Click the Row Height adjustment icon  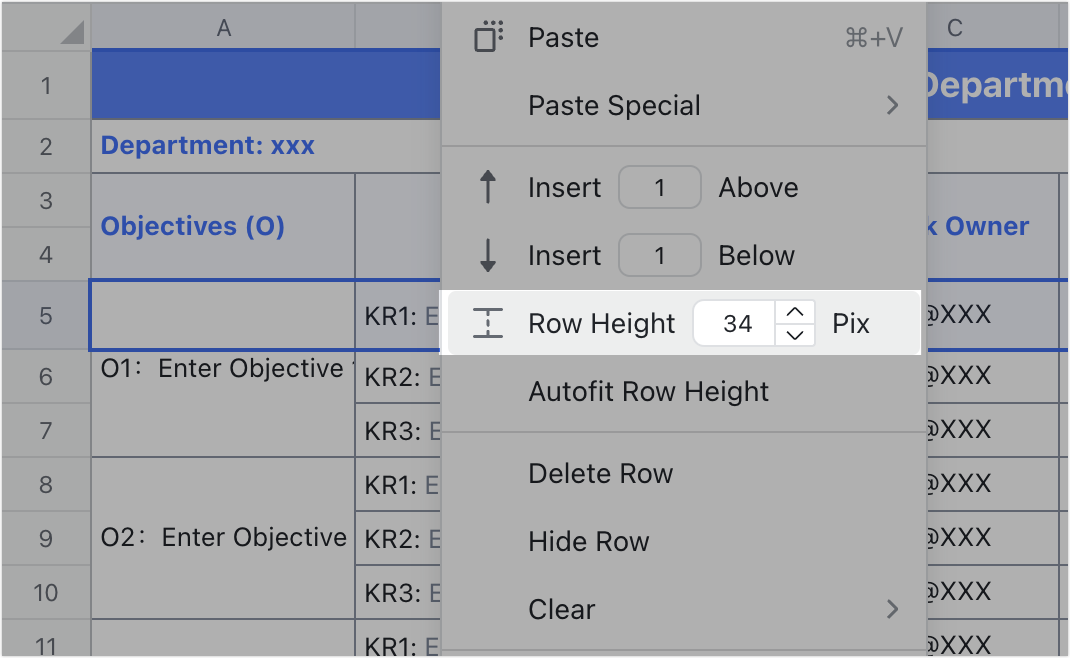(489, 322)
